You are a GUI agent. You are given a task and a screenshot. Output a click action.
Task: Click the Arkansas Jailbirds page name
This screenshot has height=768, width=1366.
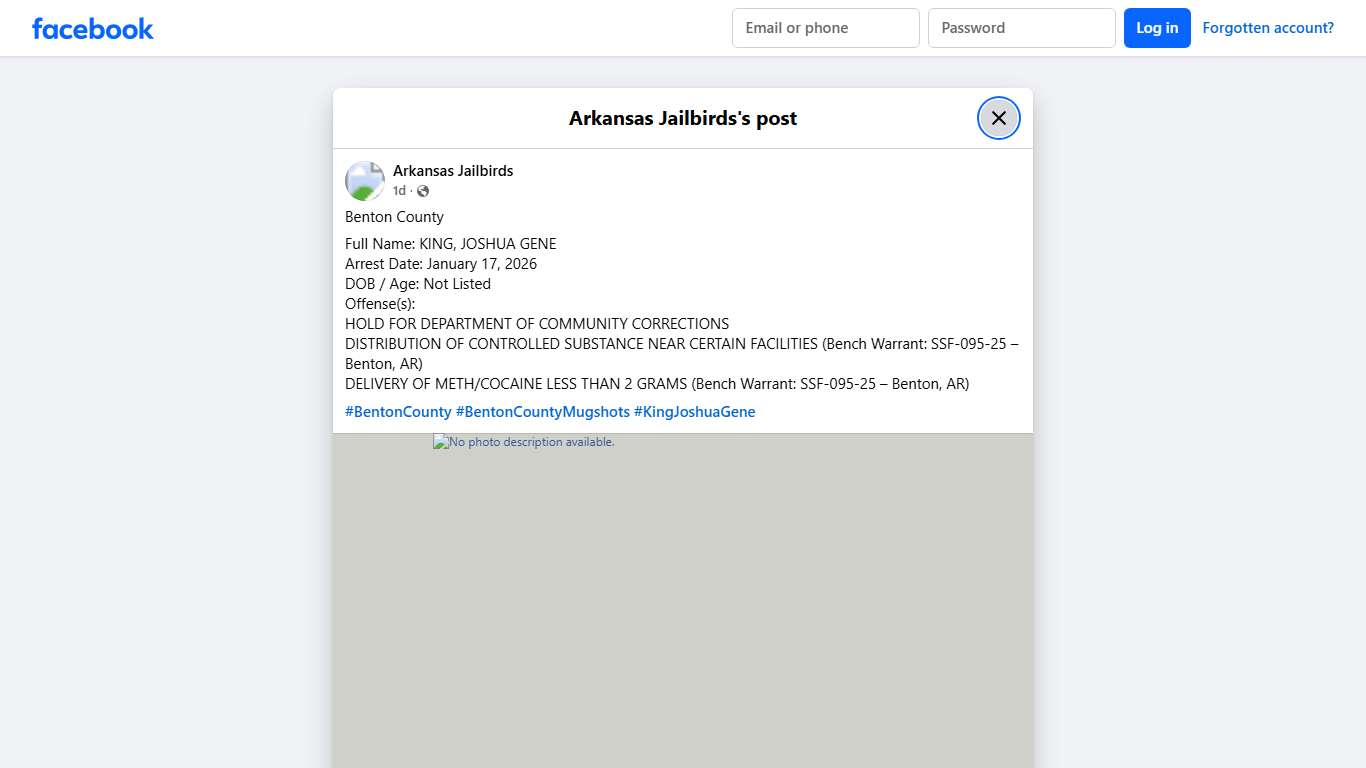453,170
